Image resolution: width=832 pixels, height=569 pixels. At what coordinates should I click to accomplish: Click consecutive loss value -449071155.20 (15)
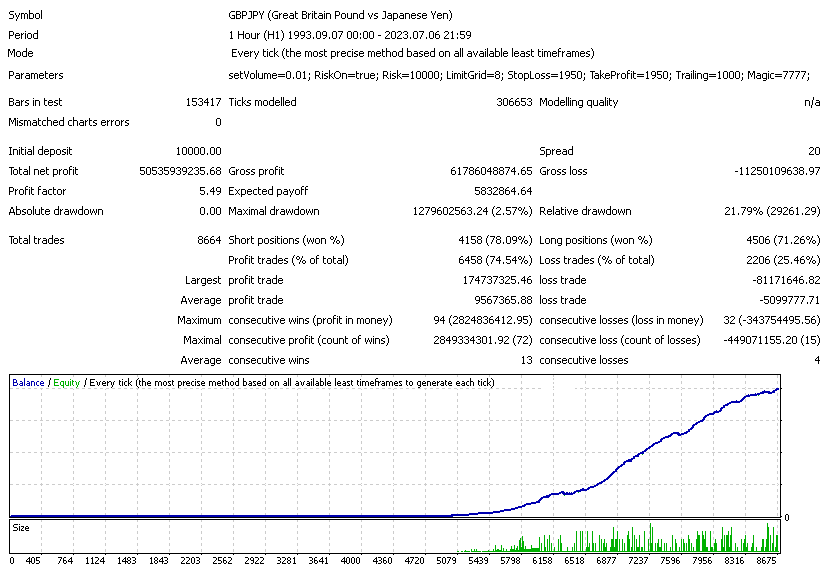(x=772, y=340)
